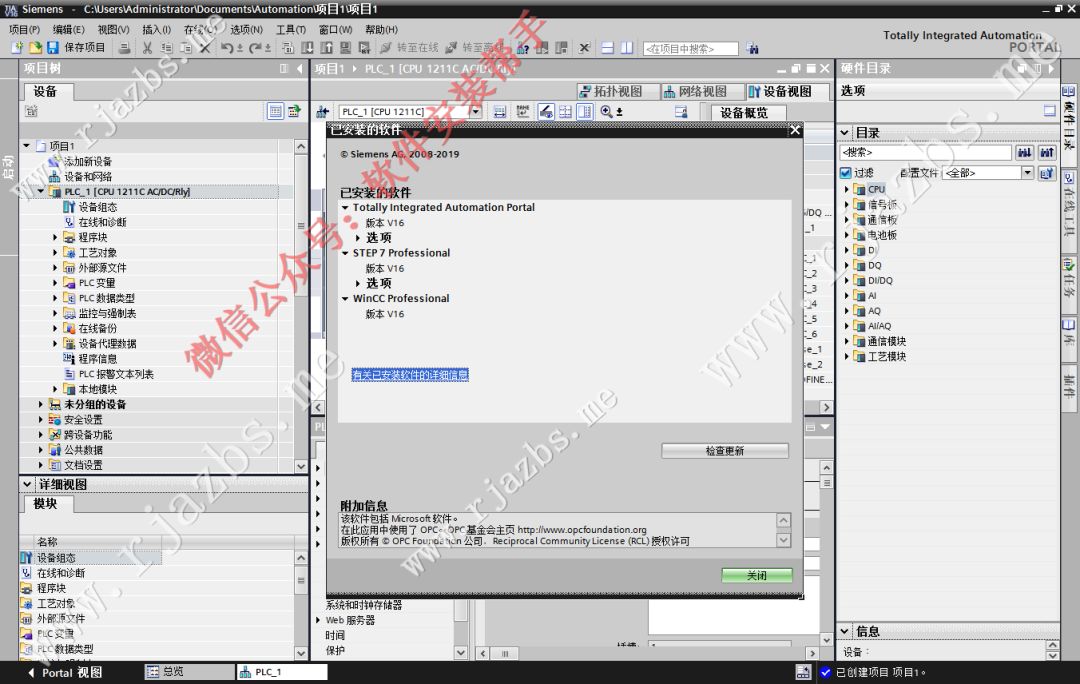Switch to Portal 视图 at the bottom left
Screen dimensions: 1080x684
(65, 672)
